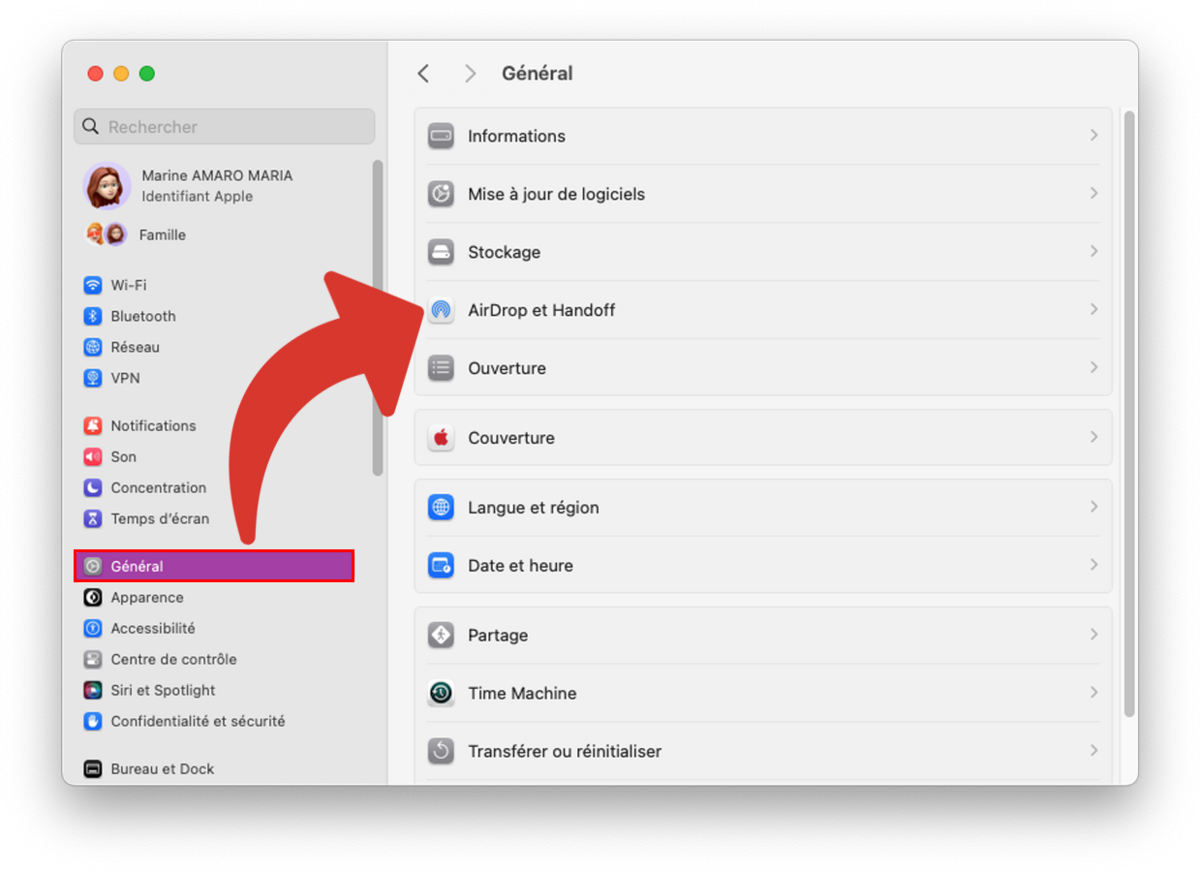Image resolution: width=1200 pixels, height=872 pixels.
Task: Click the VPN icon in sidebar
Action: (x=93, y=378)
